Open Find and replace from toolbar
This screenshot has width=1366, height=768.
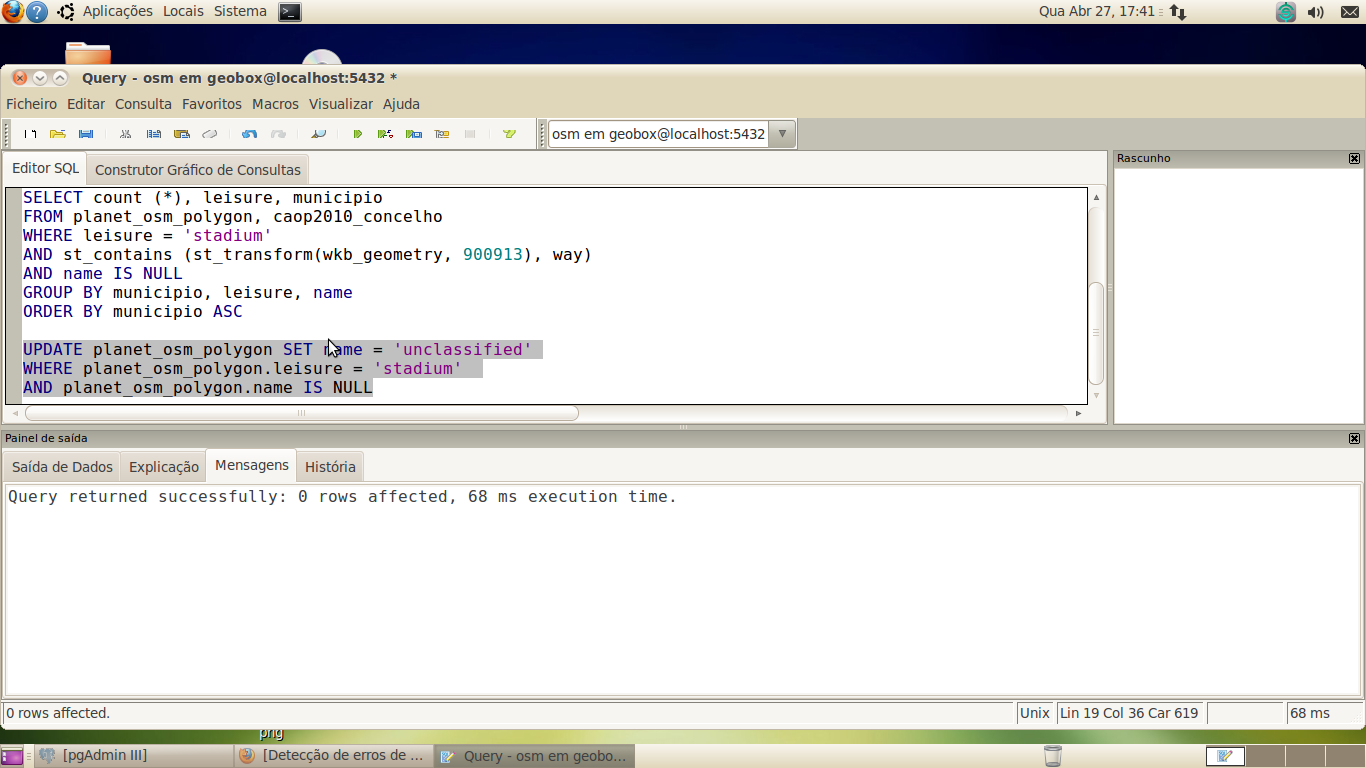318,134
